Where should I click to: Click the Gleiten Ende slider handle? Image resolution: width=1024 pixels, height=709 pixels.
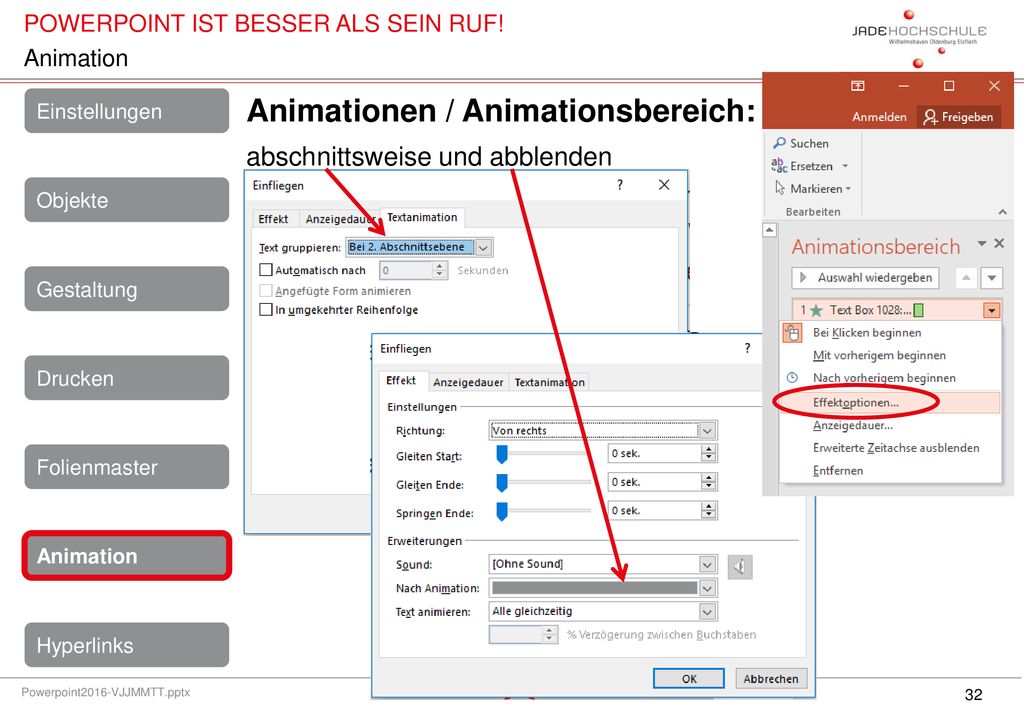click(502, 482)
